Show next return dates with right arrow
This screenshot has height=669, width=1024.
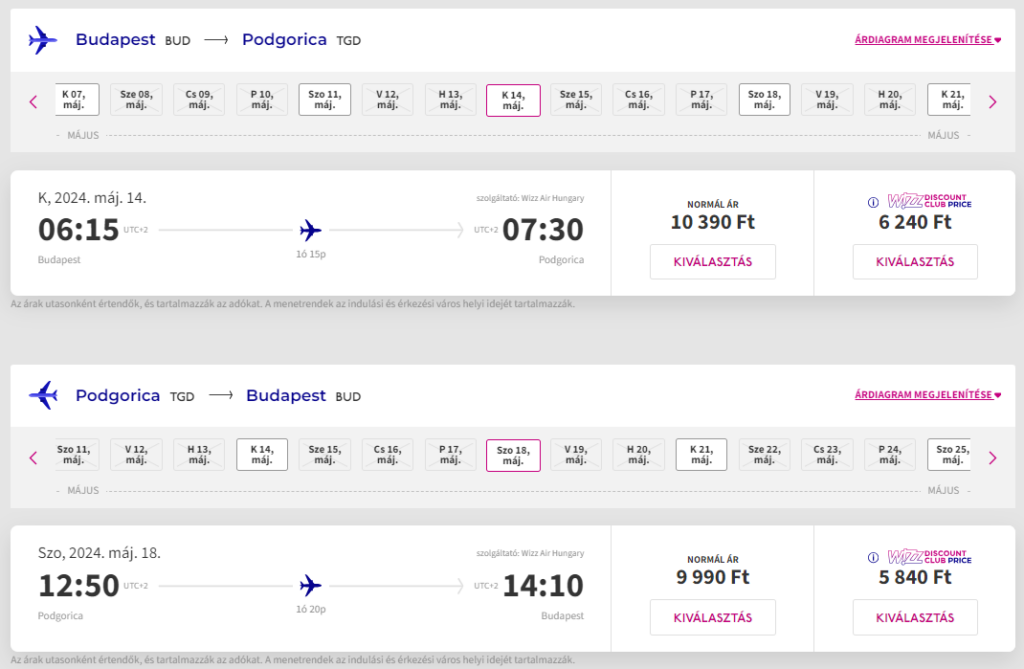click(993, 457)
